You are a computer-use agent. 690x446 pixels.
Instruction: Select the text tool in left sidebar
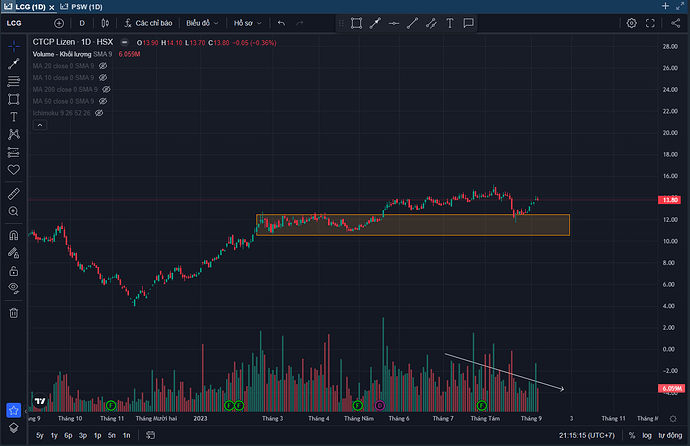coord(14,117)
